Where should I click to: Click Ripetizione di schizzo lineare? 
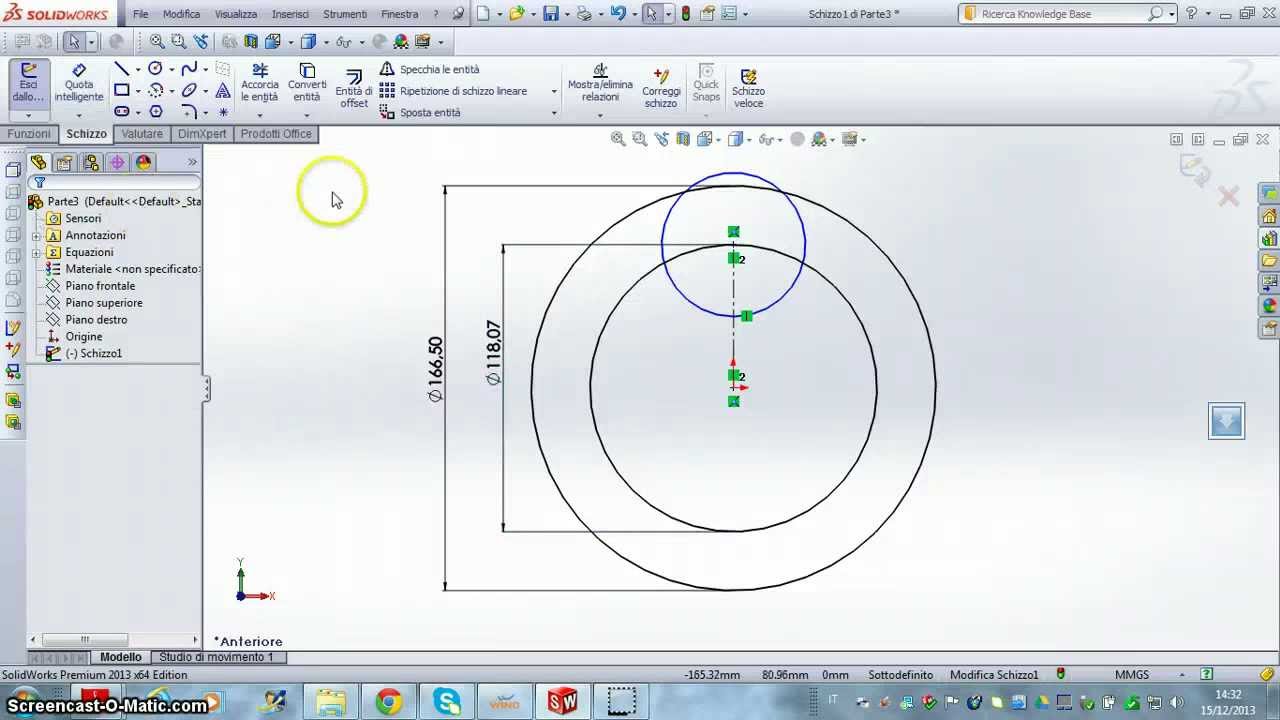coord(453,91)
